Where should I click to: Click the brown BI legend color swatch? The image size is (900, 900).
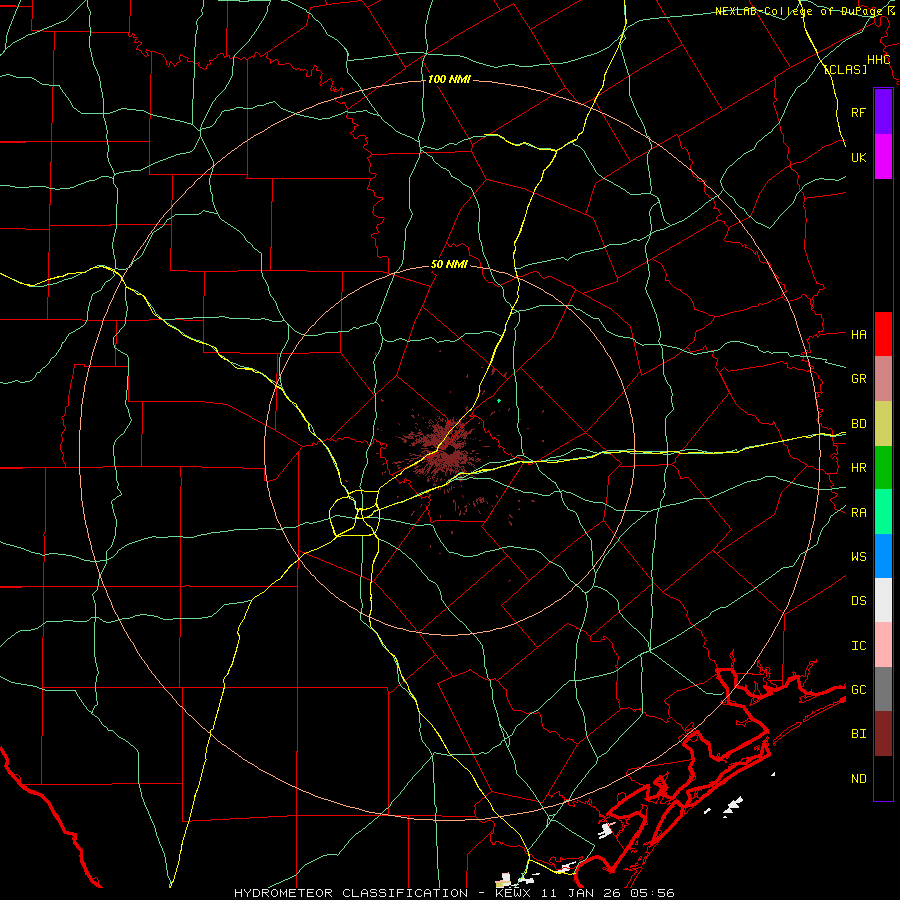pos(883,734)
